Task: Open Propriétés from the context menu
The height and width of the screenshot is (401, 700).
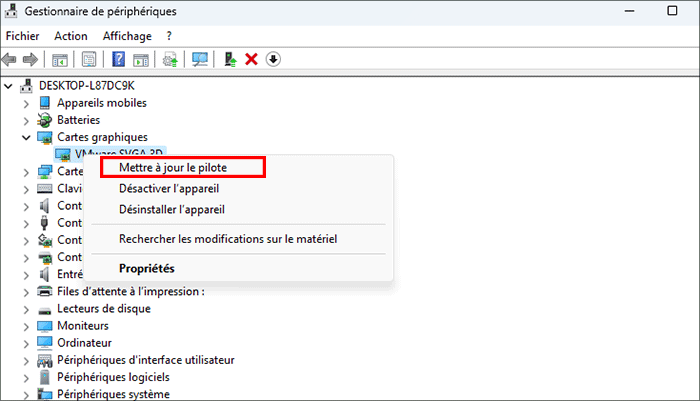Action: point(146,268)
